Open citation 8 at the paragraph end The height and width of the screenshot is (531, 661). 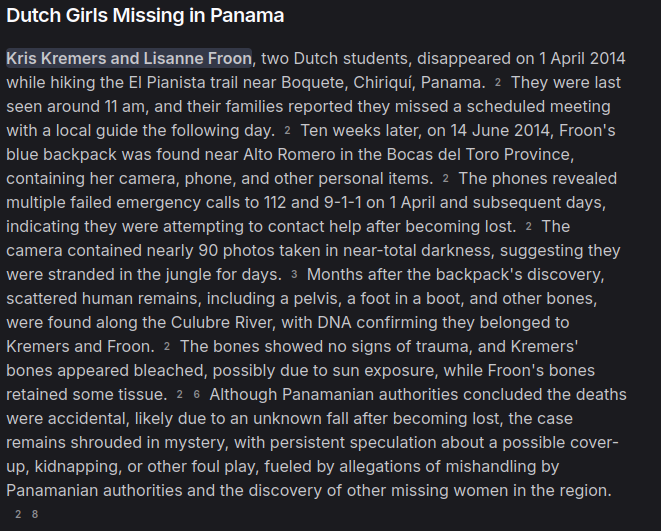point(35,514)
